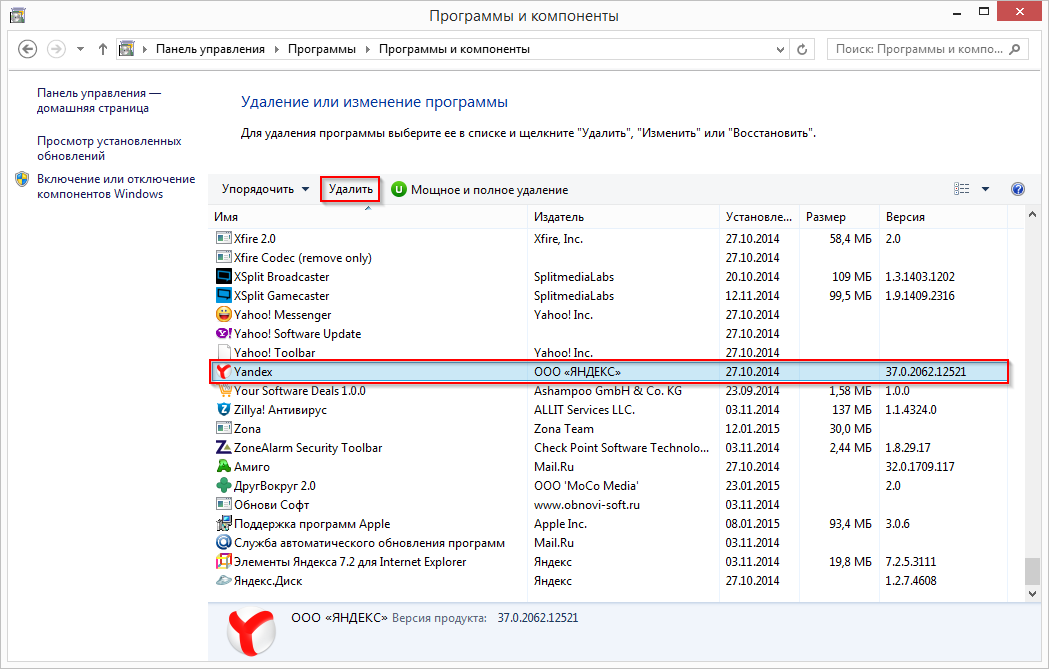Open the Упорядочить dropdown menu
The image size is (1049, 669).
point(265,189)
